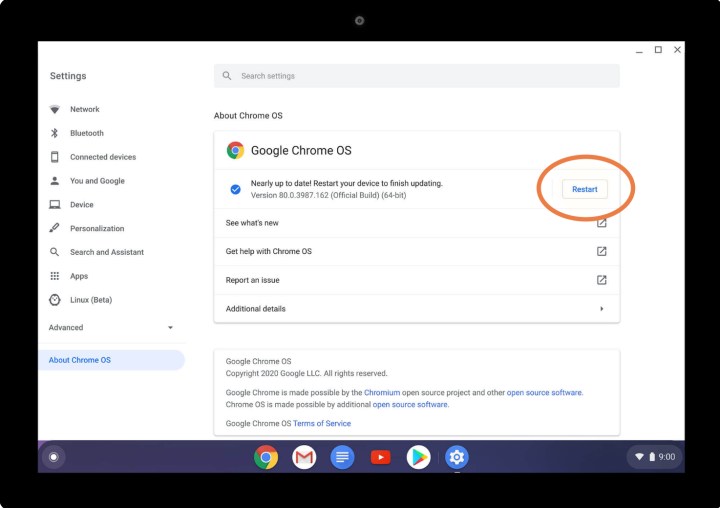The height and width of the screenshot is (508, 720).
Task: Open Gmail from the shelf
Action: [x=304, y=457]
